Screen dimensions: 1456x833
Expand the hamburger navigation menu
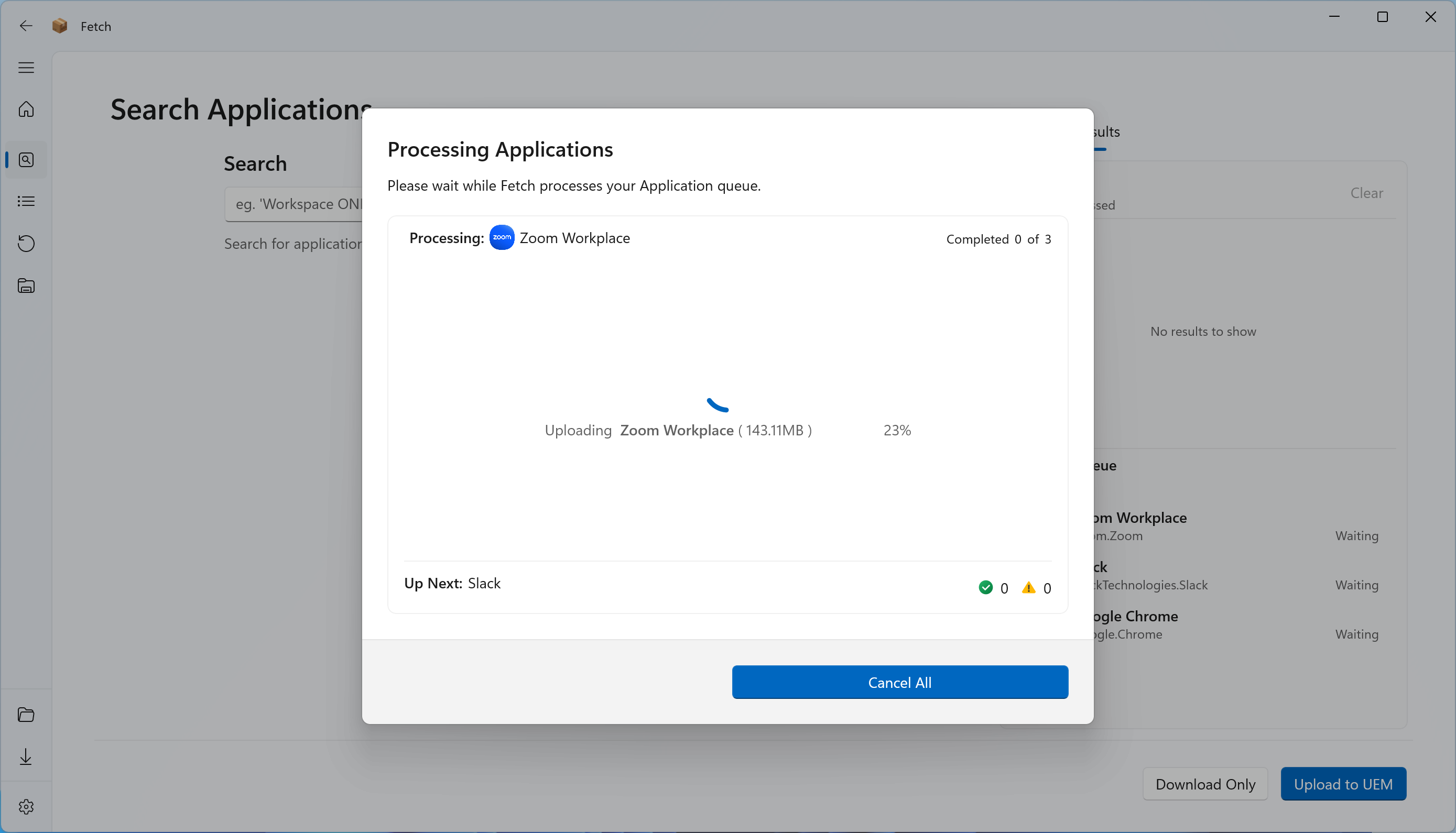pos(26,68)
